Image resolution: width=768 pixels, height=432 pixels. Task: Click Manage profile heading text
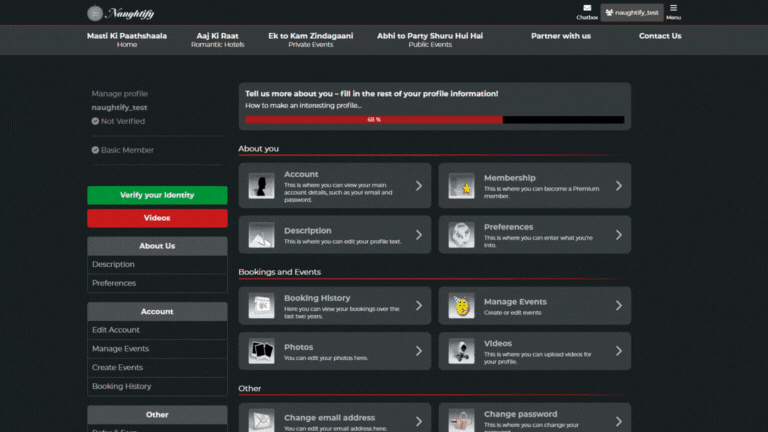120,94
